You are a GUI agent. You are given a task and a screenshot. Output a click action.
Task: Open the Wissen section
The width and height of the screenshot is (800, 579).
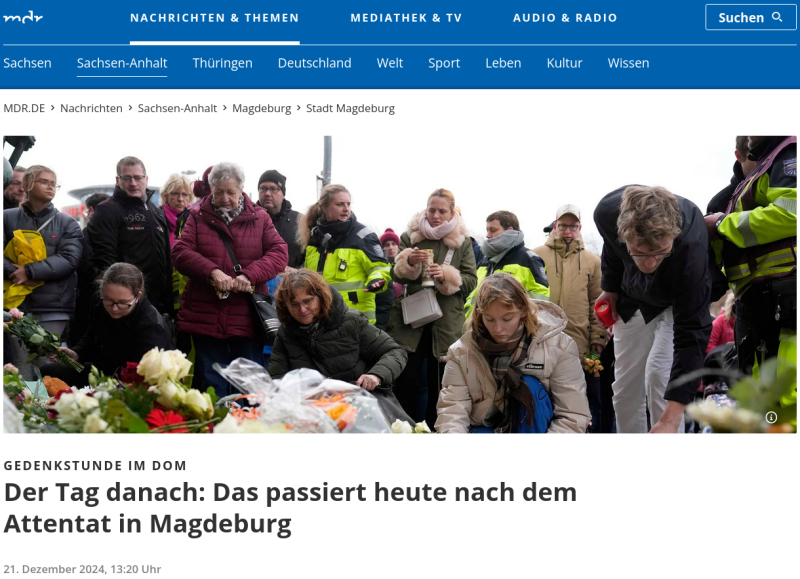[x=628, y=63]
